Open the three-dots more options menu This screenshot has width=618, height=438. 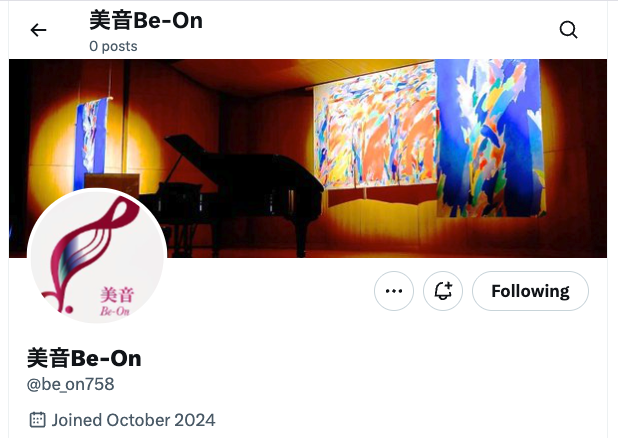tap(394, 291)
